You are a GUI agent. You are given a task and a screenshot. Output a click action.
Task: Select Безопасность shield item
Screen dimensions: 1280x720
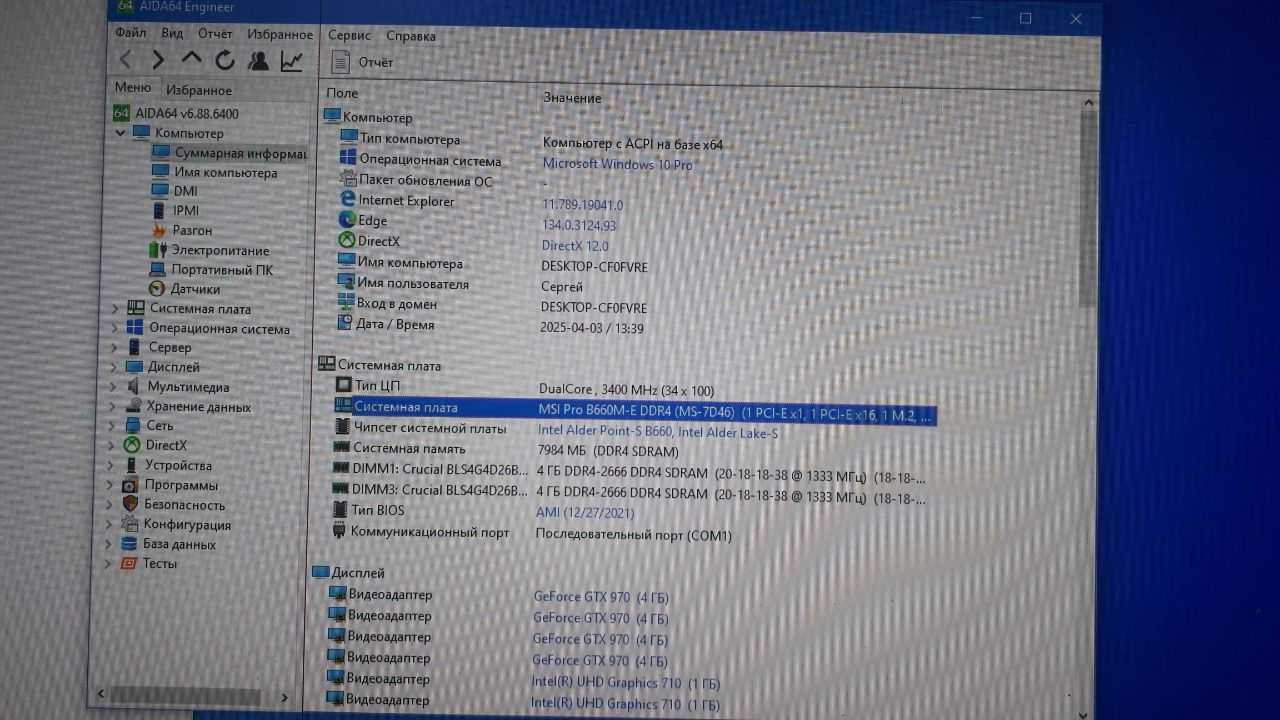pyautogui.click(x=184, y=505)
